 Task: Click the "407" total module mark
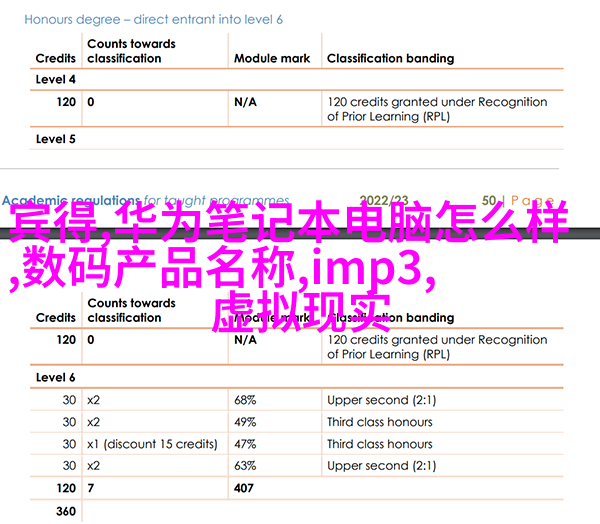click(x=244, y=488)
